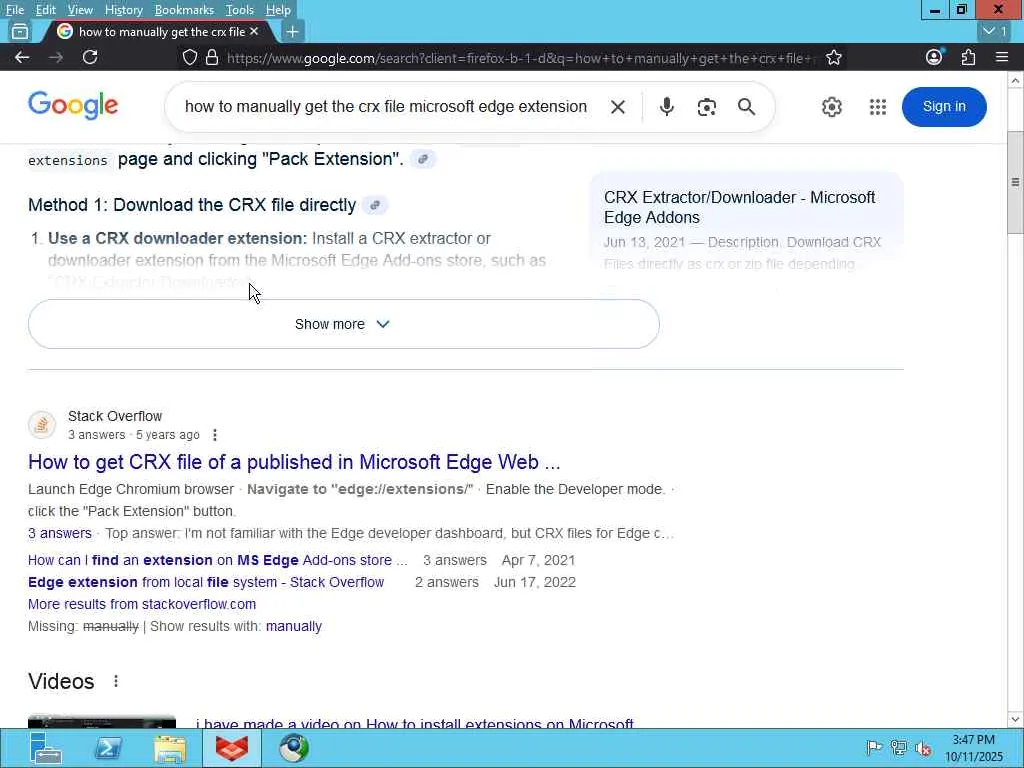The width and height of the screenshot is (1024, 768).
Task: Click the link chip after 'Pack Extension'
Action: (423, 159)
